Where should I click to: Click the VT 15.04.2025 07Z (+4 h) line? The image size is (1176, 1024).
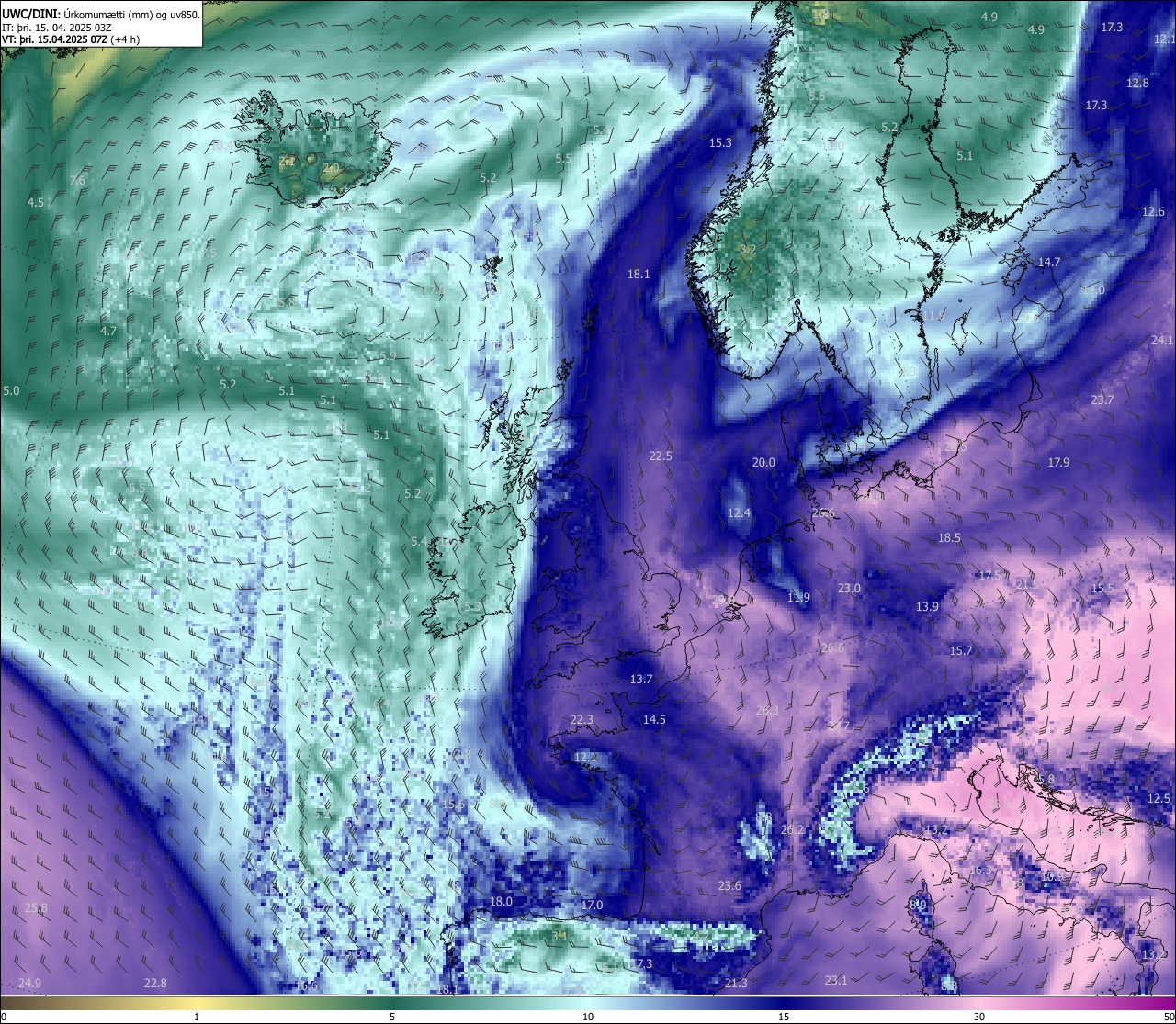point(71,39)
